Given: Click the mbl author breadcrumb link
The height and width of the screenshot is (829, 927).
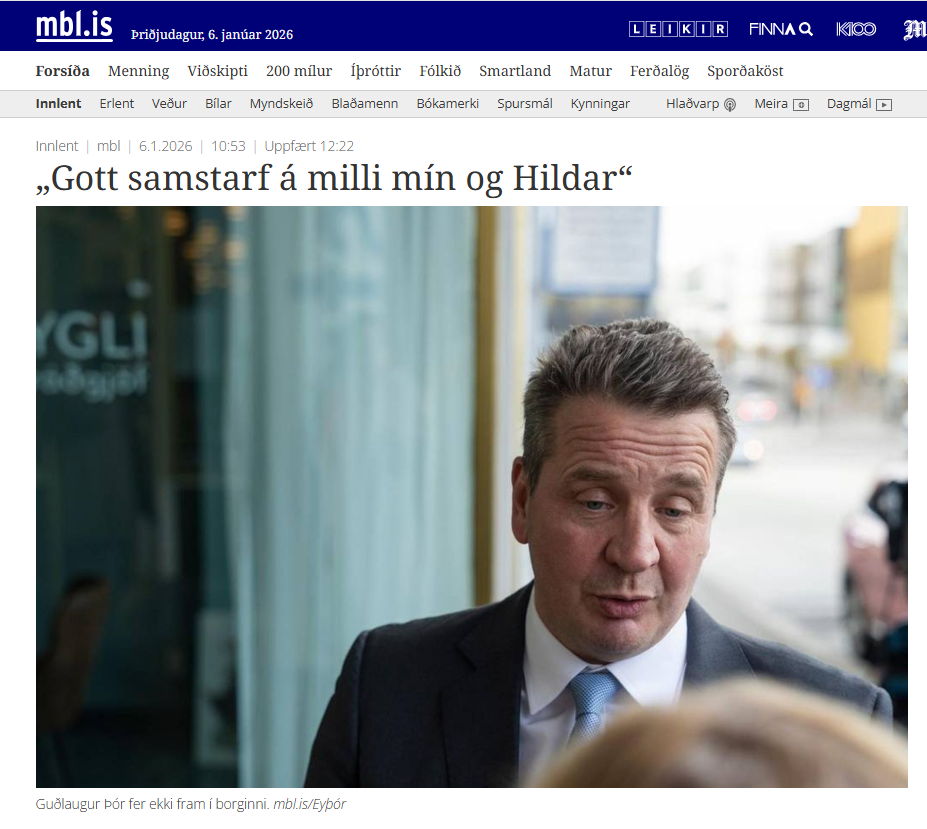Looking at the screenshot, I should (x=109, y=146).
